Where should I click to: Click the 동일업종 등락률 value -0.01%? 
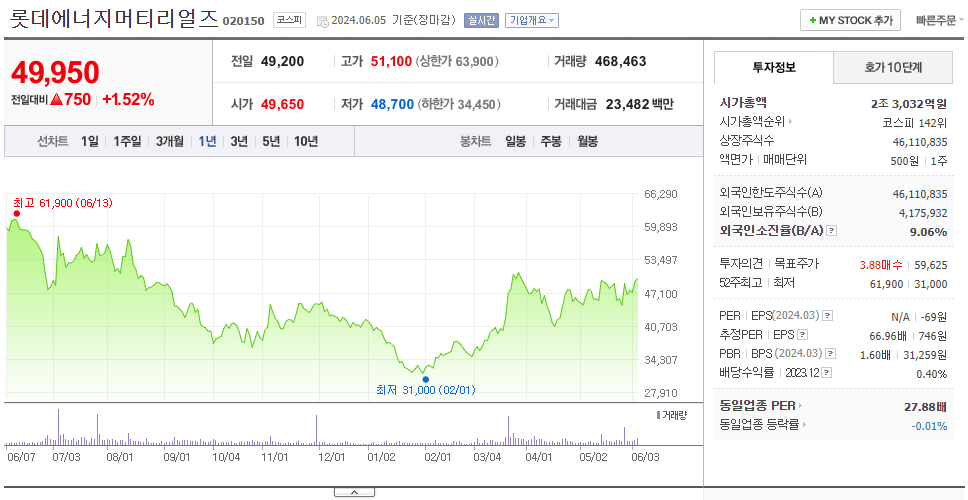pyautogui.click(x=929, y=425)
